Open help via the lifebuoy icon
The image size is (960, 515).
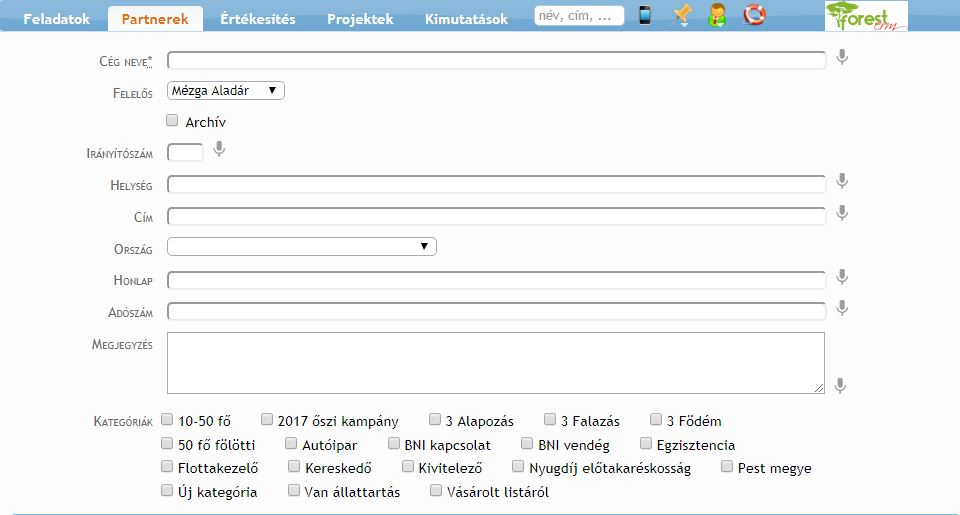point(754,16)
